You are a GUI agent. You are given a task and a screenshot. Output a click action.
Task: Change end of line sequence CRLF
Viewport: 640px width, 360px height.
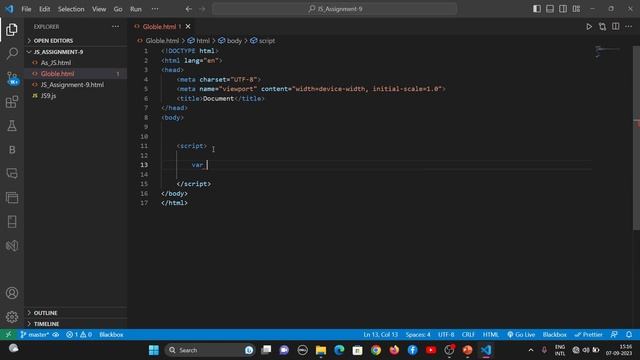tap(468, 334)
